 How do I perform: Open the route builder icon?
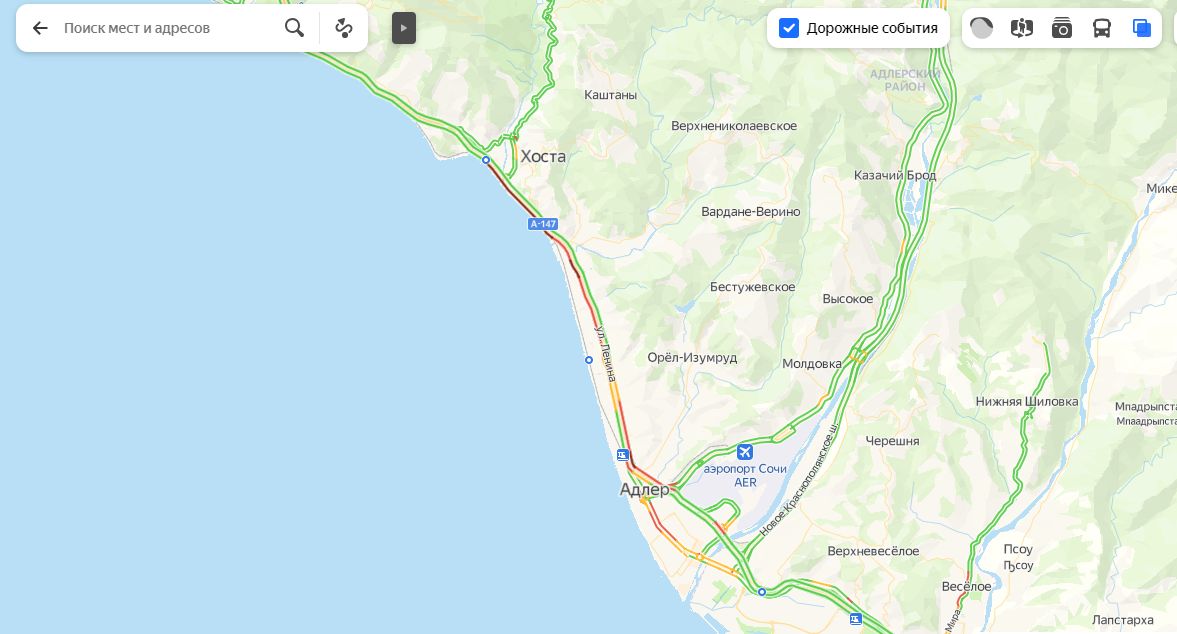344,29
